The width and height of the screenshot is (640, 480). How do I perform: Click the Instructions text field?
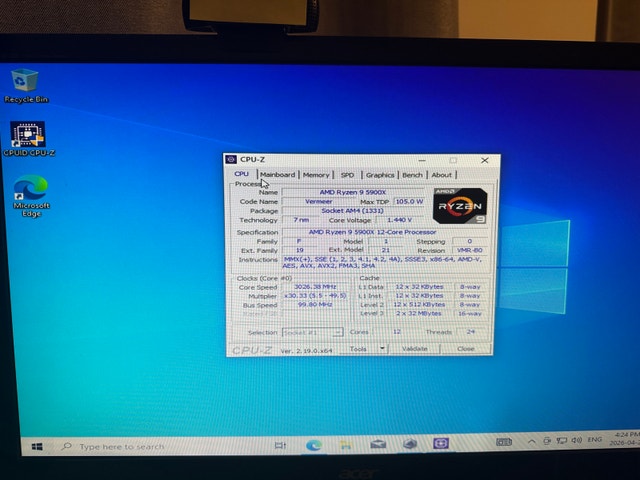click(385, 262)
